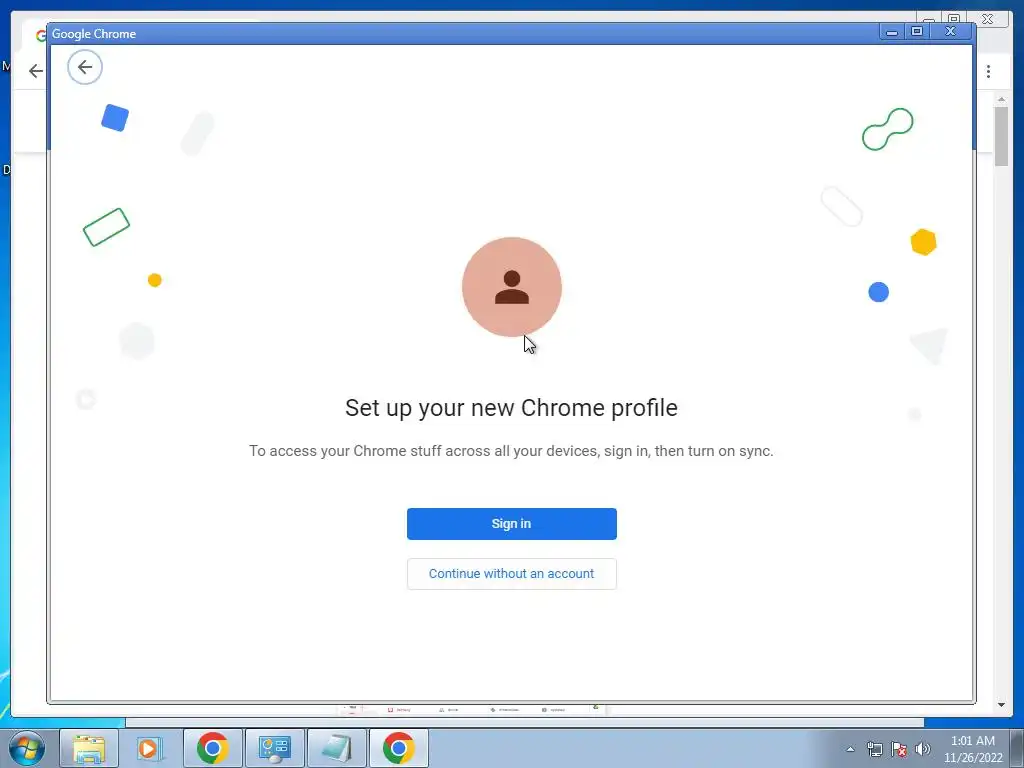The image size is (1024, 768).
Task: Minimize the Google Chrome profile dialog
Action: tap(891, 32)
